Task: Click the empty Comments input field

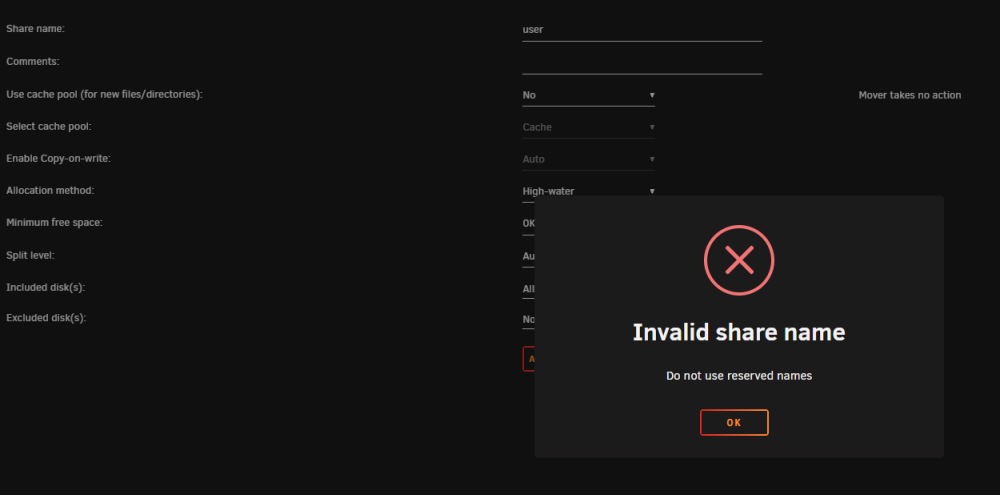Action: (642, 63)
